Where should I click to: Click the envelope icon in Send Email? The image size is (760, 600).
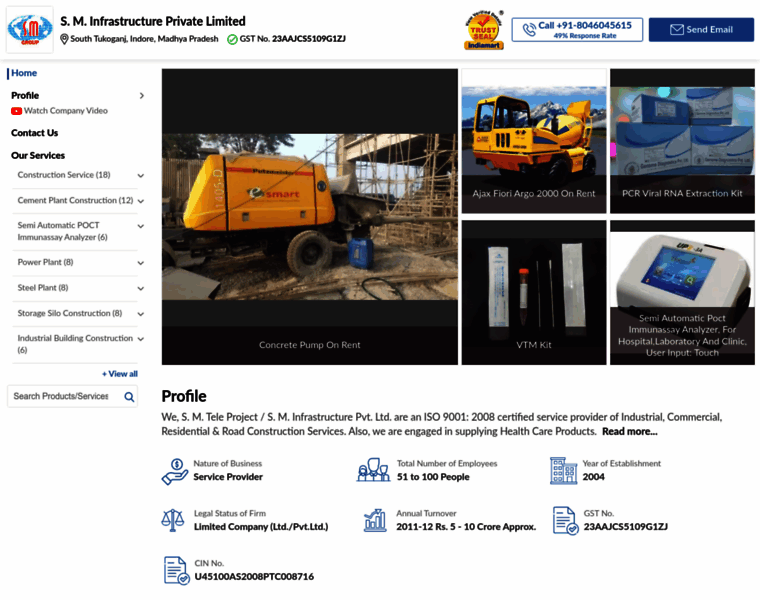pyautogui.click(x=677, y=30)
